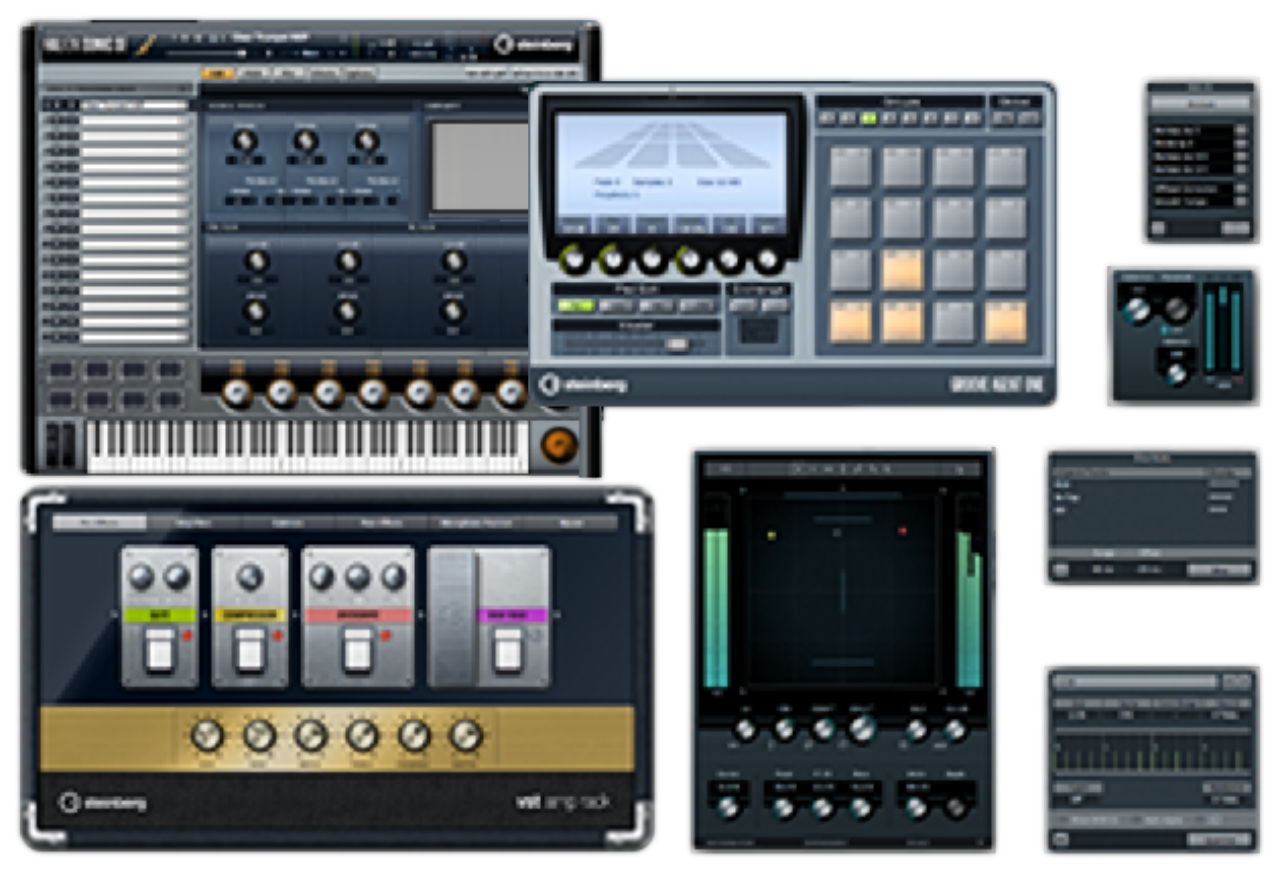Viewport: 1280px width, 874px height.
Task: Click the Groove Agent ONE name badge
Action: click(x=995, y=384)
